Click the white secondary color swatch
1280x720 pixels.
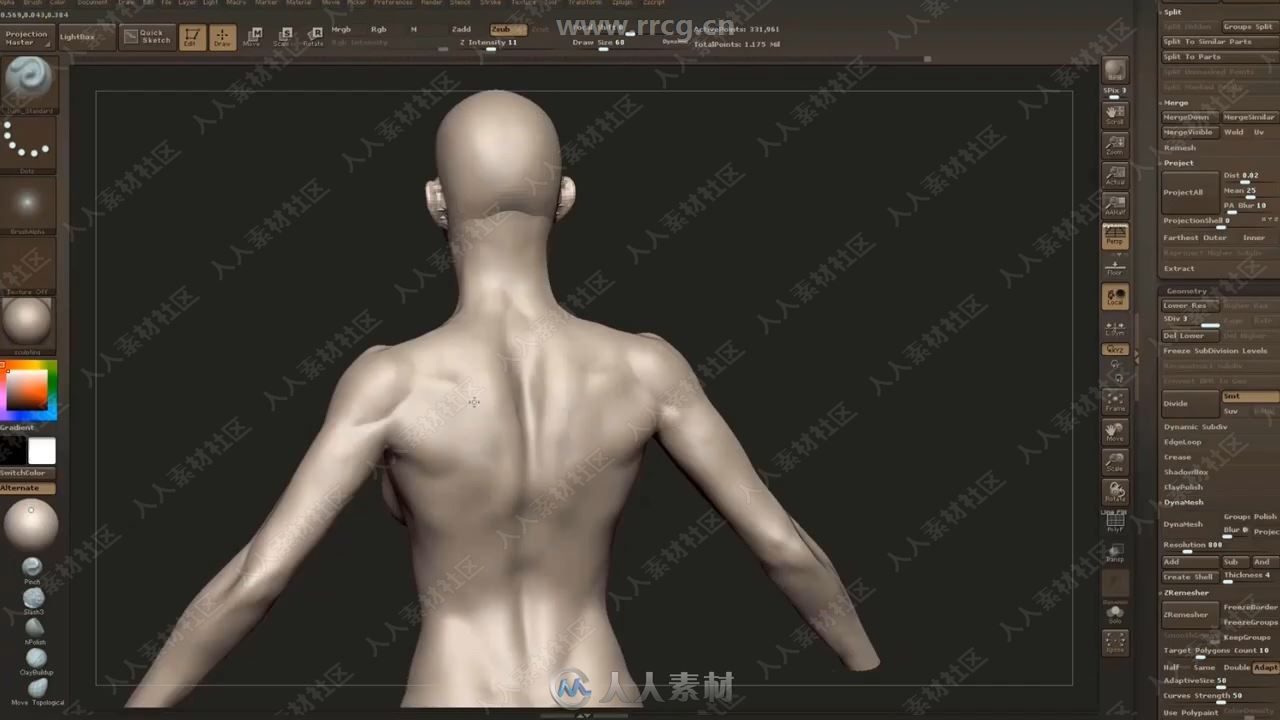[x=42, y=451]
